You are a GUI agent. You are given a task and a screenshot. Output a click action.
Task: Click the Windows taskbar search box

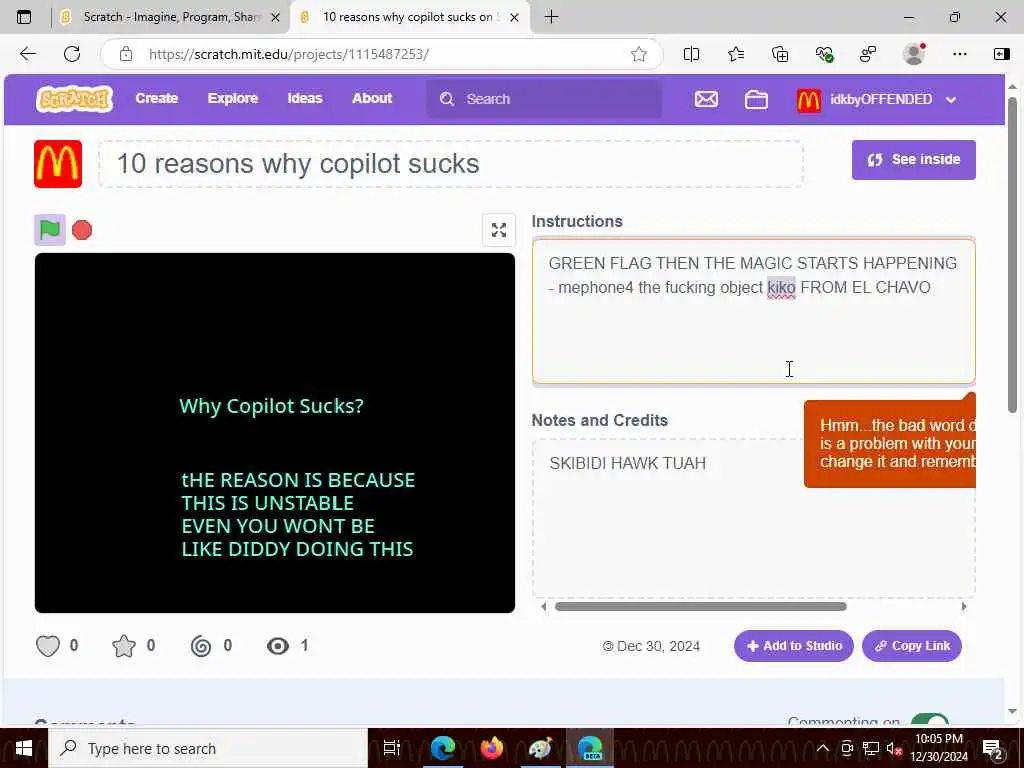tap(208, 748)
